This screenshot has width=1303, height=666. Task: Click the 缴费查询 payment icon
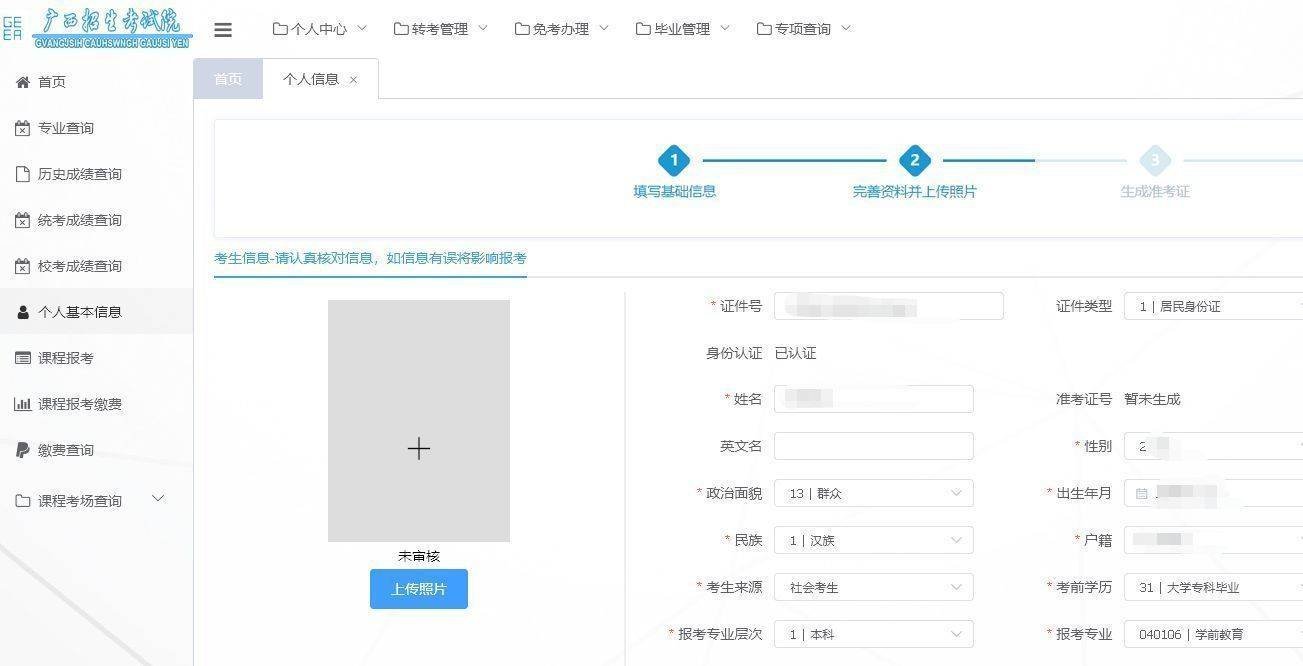[23, 449]
